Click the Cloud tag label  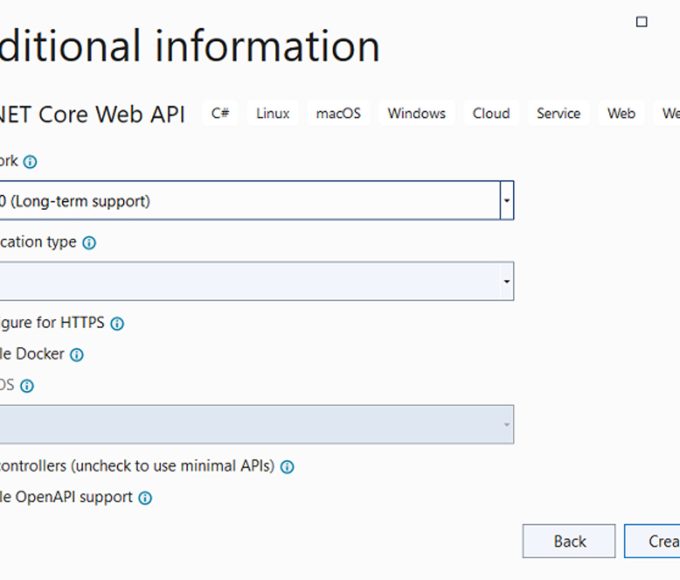(x=491, y=114)
